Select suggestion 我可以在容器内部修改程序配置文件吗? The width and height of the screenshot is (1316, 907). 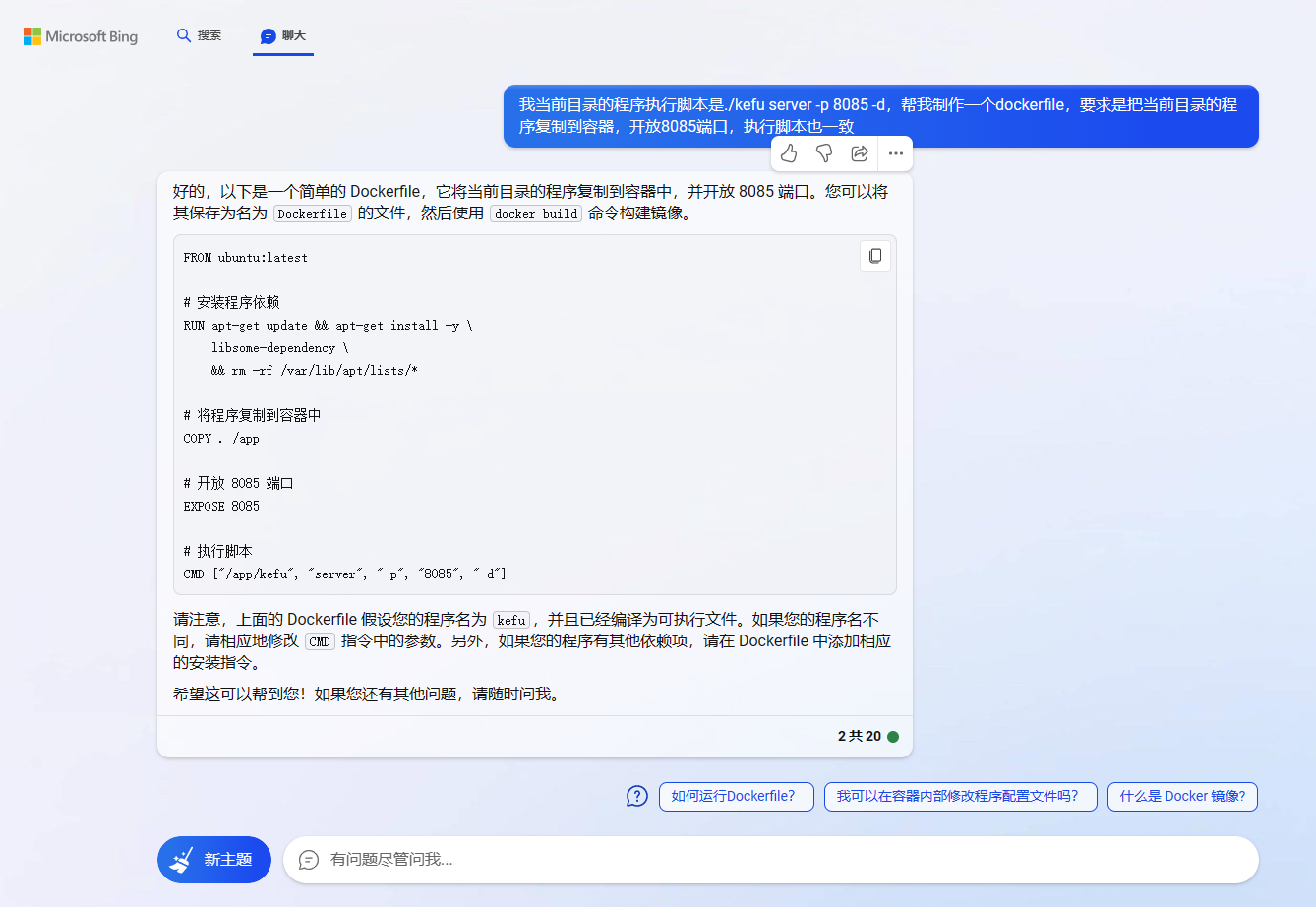tap(960, 797)
